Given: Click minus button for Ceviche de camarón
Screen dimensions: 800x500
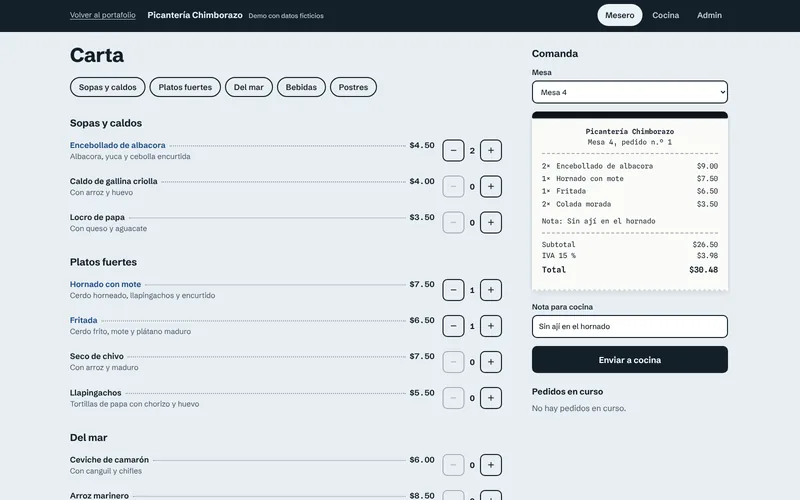Looking at the screenshot, I should 453,465.
